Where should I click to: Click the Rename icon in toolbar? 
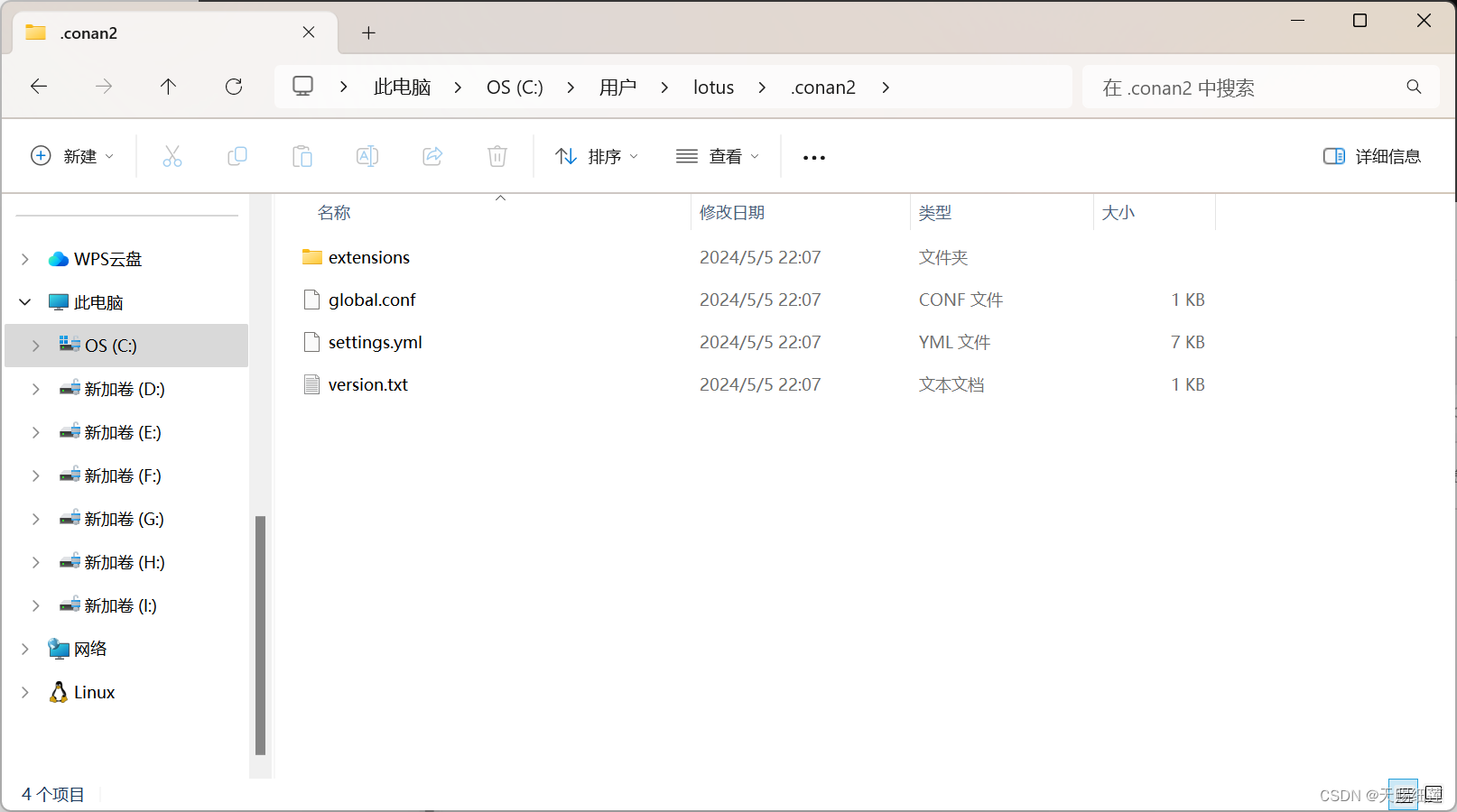pos(367,156)
